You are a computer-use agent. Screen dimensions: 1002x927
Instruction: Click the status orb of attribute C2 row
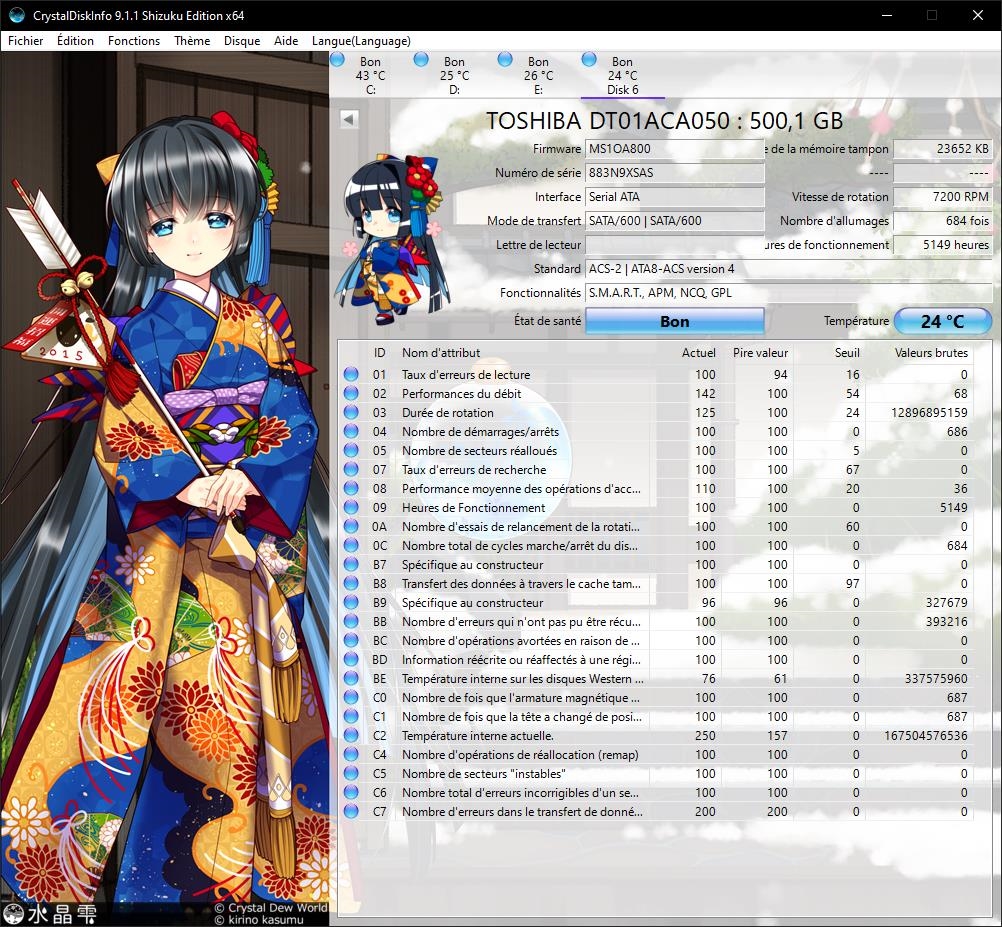pyautogui.click(x=351, y=736)
